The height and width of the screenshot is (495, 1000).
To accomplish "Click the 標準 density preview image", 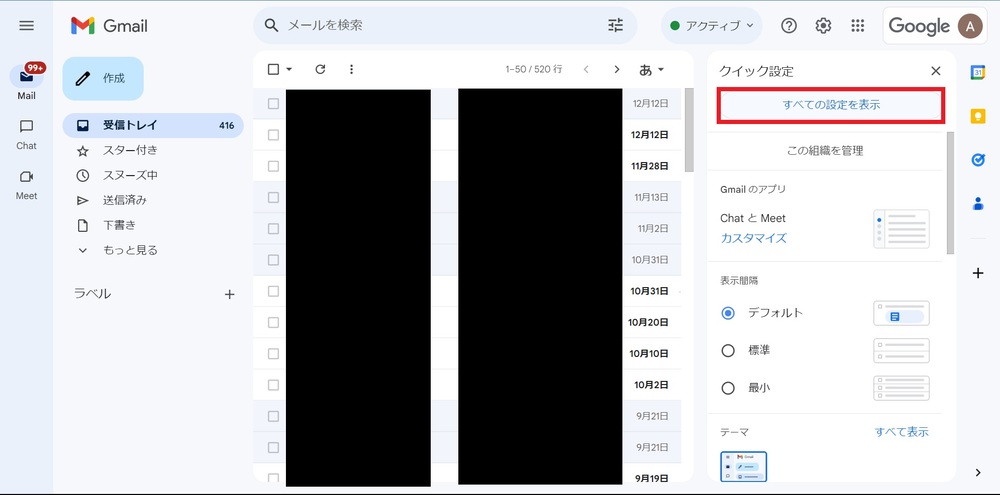I will 901,350.
